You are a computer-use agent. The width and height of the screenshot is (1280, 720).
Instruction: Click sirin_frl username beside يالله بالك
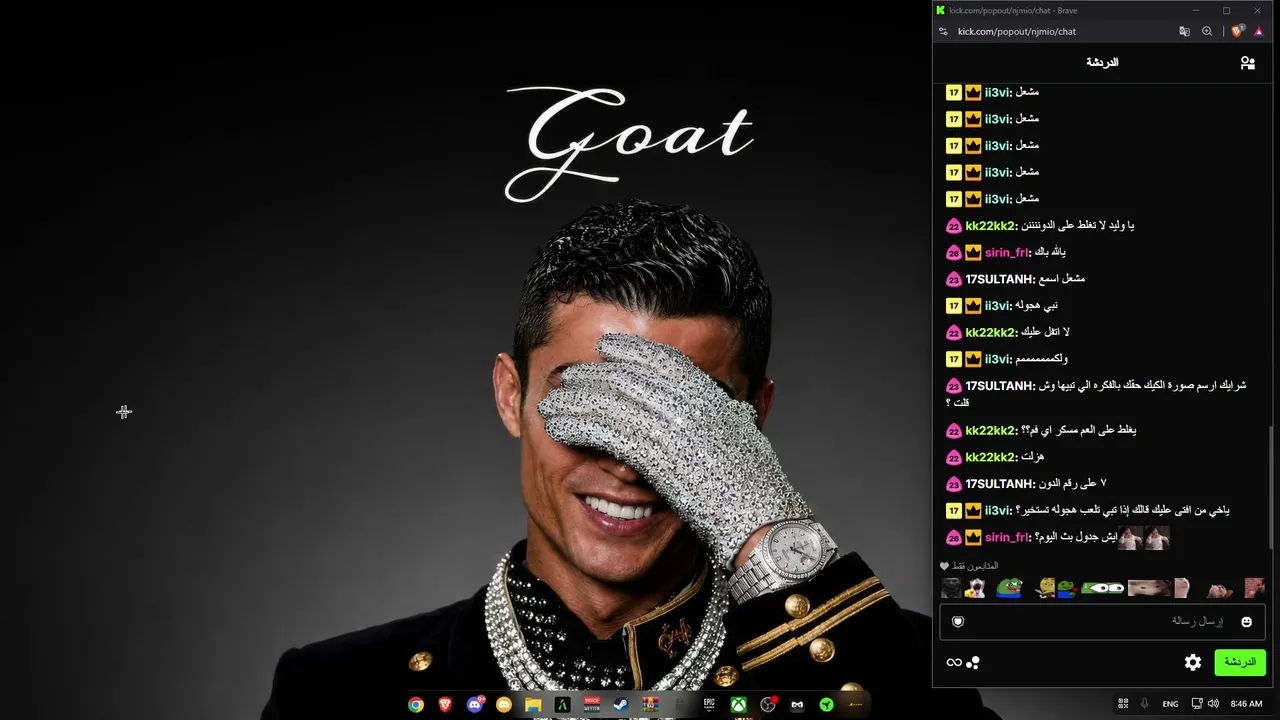pyautogui.click(x=1007, y=252)
